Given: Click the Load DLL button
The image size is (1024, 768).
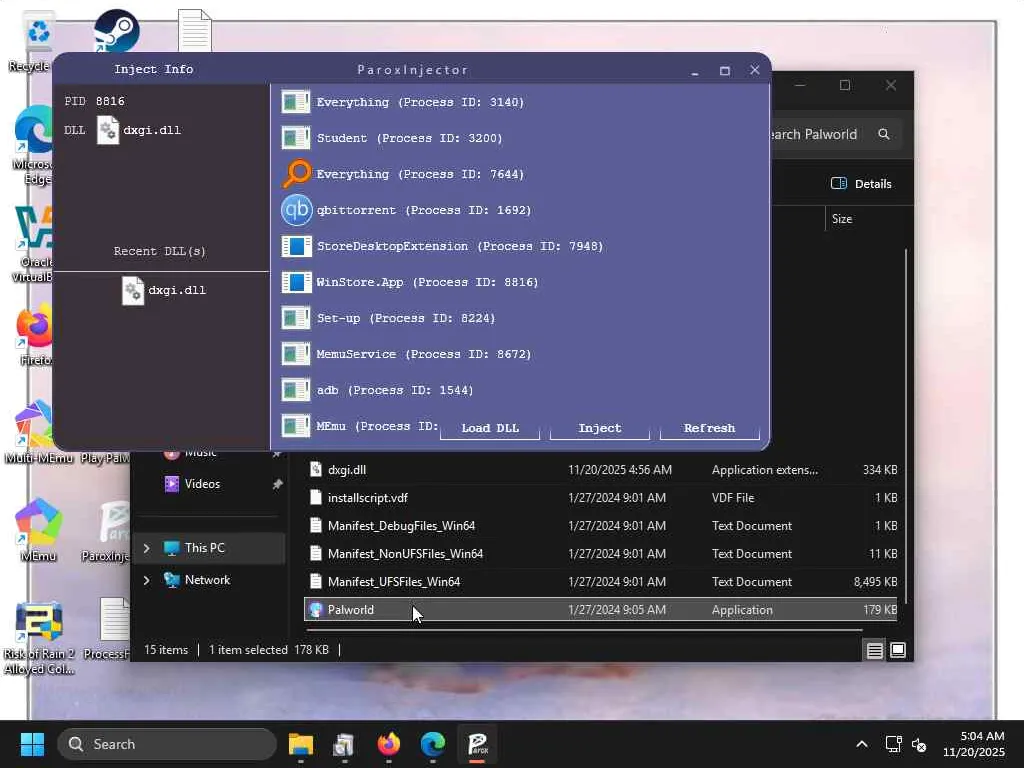Looking at the screenshot, I should coord(490,428).
